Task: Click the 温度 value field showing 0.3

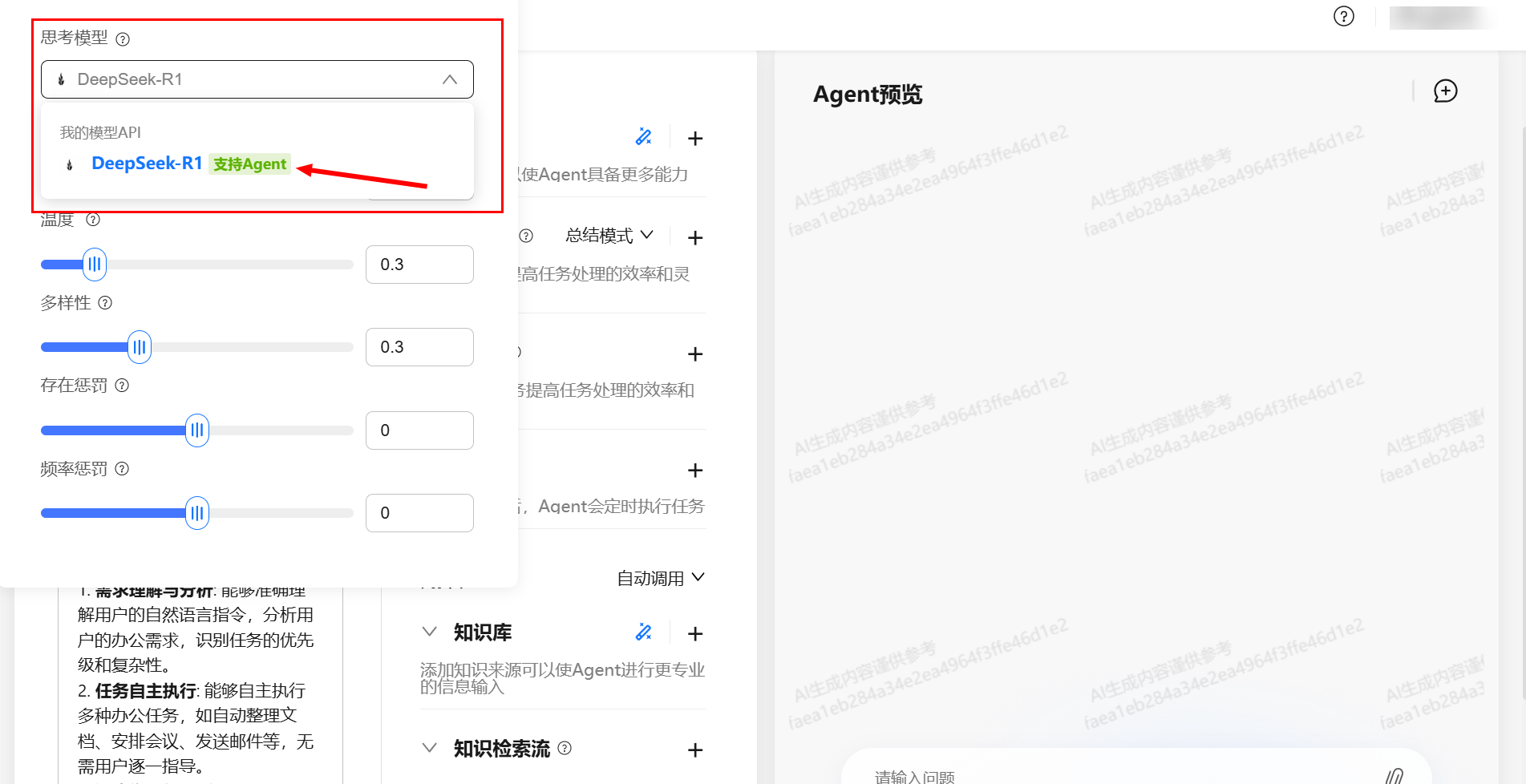Action: [419, 265]
